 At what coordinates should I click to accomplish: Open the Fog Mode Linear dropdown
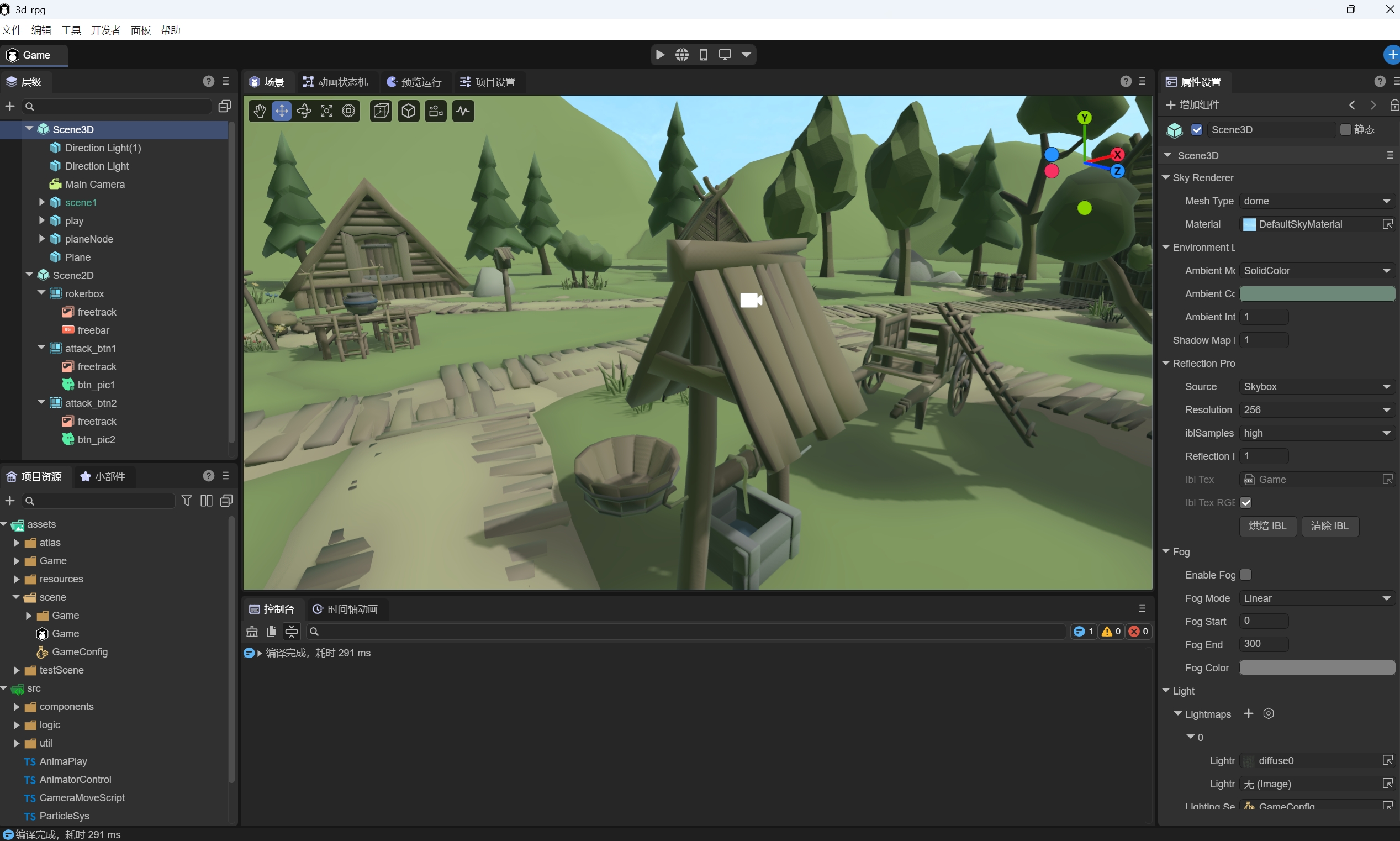coord(1317,598)
